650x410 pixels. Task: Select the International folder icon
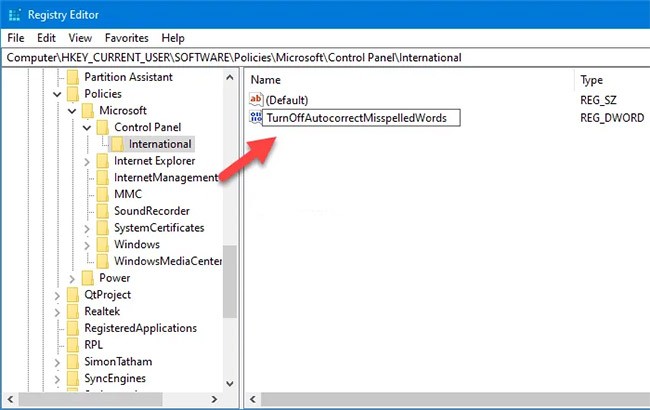click(119, 144)
